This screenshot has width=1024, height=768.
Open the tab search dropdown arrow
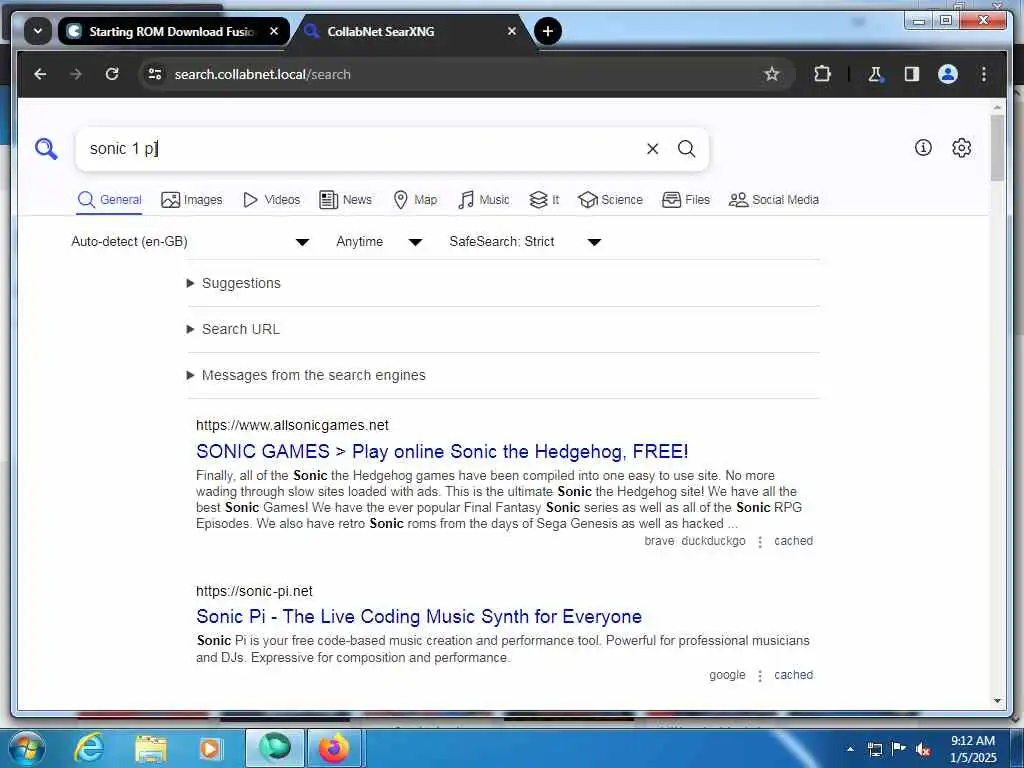[x=38, y=31]
